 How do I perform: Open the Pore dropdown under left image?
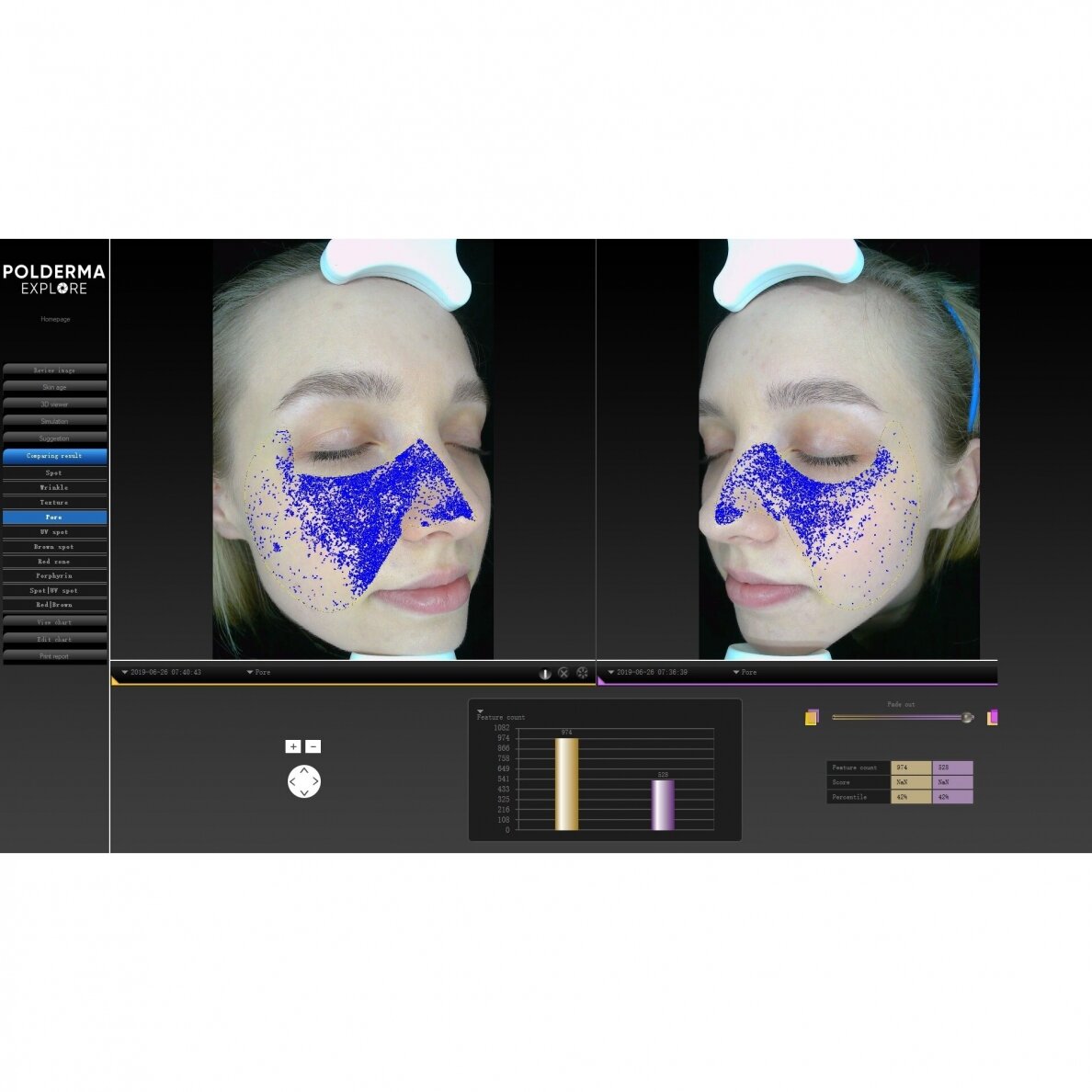click(x=258, y=672)
